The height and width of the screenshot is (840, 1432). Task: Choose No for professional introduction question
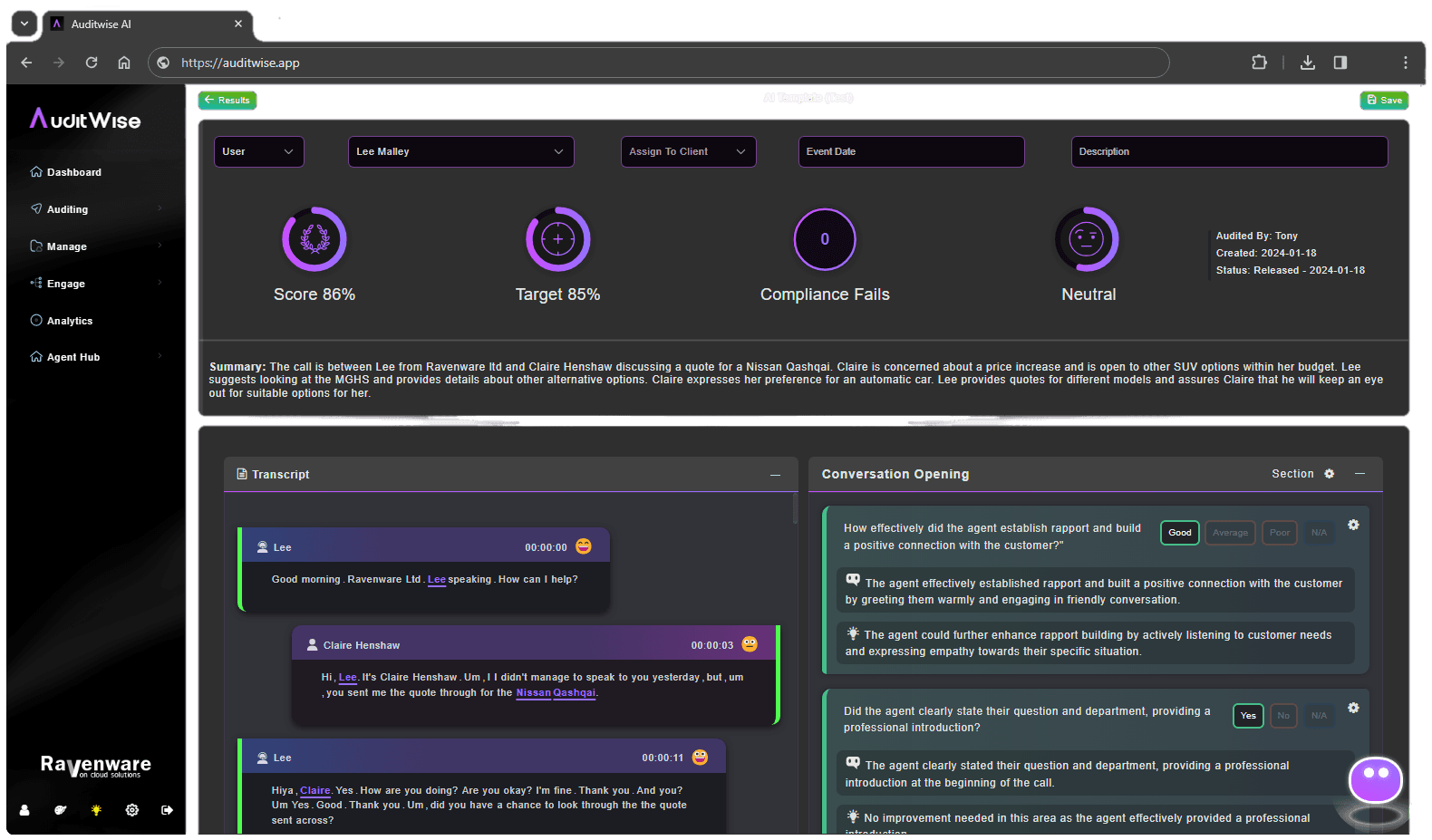[1282, 716]
